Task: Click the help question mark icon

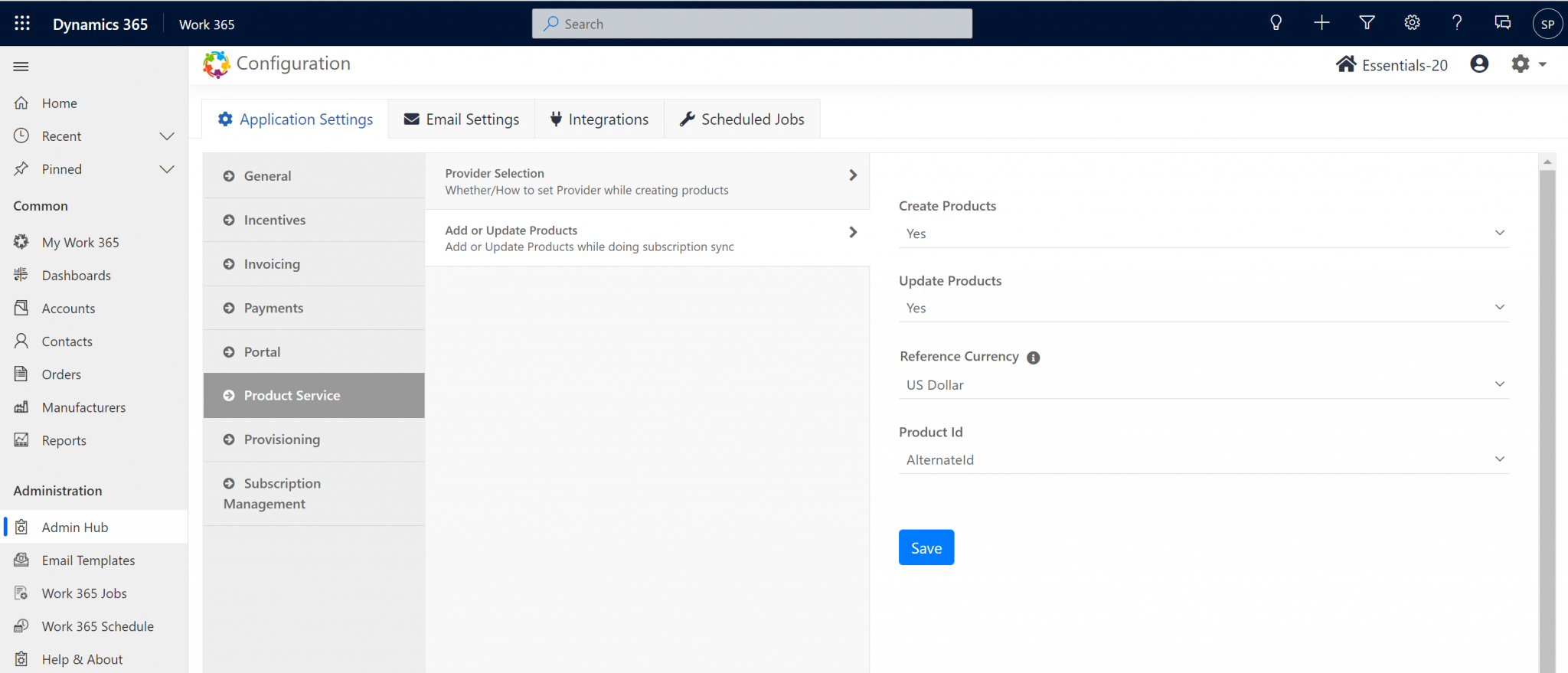Action: pos(1457,23)
